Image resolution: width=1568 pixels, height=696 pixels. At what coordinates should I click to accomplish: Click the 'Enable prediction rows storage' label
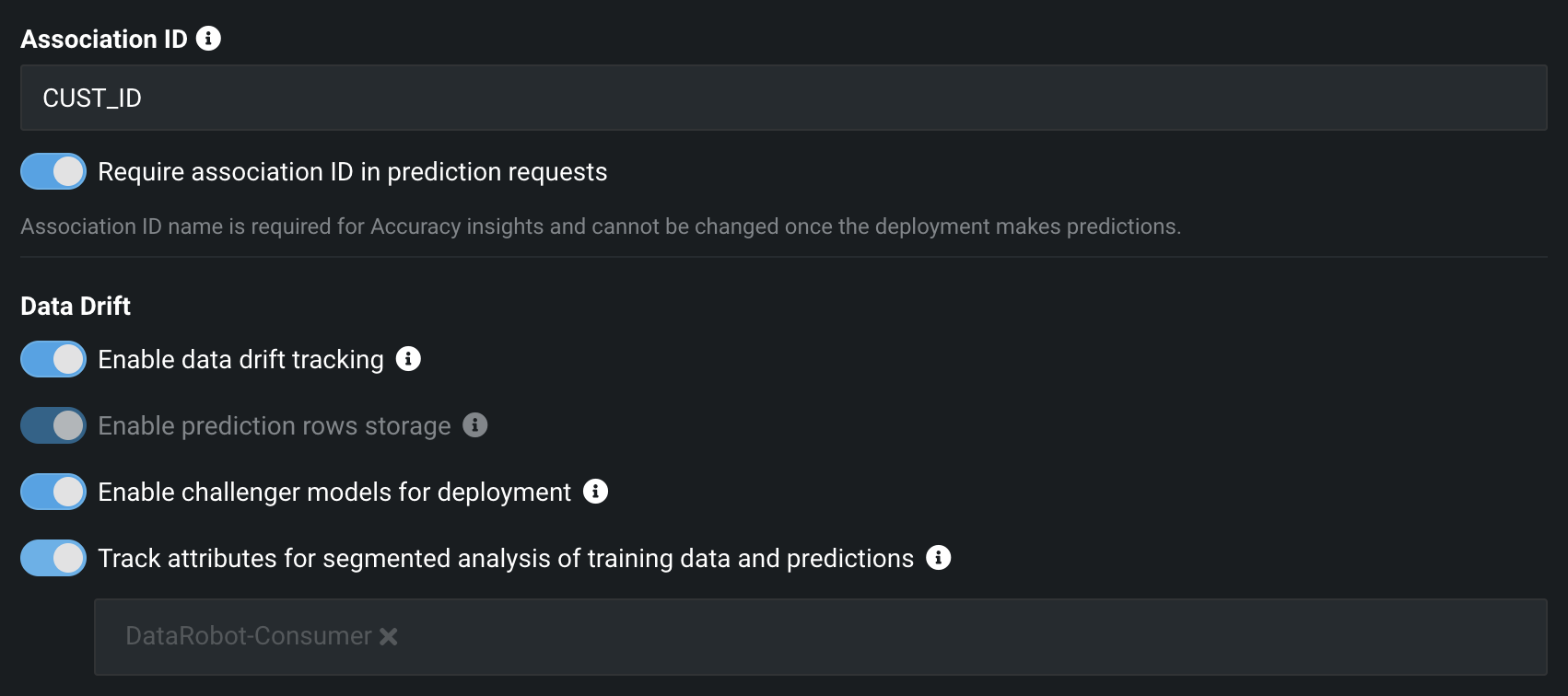[x=275, y=426]
